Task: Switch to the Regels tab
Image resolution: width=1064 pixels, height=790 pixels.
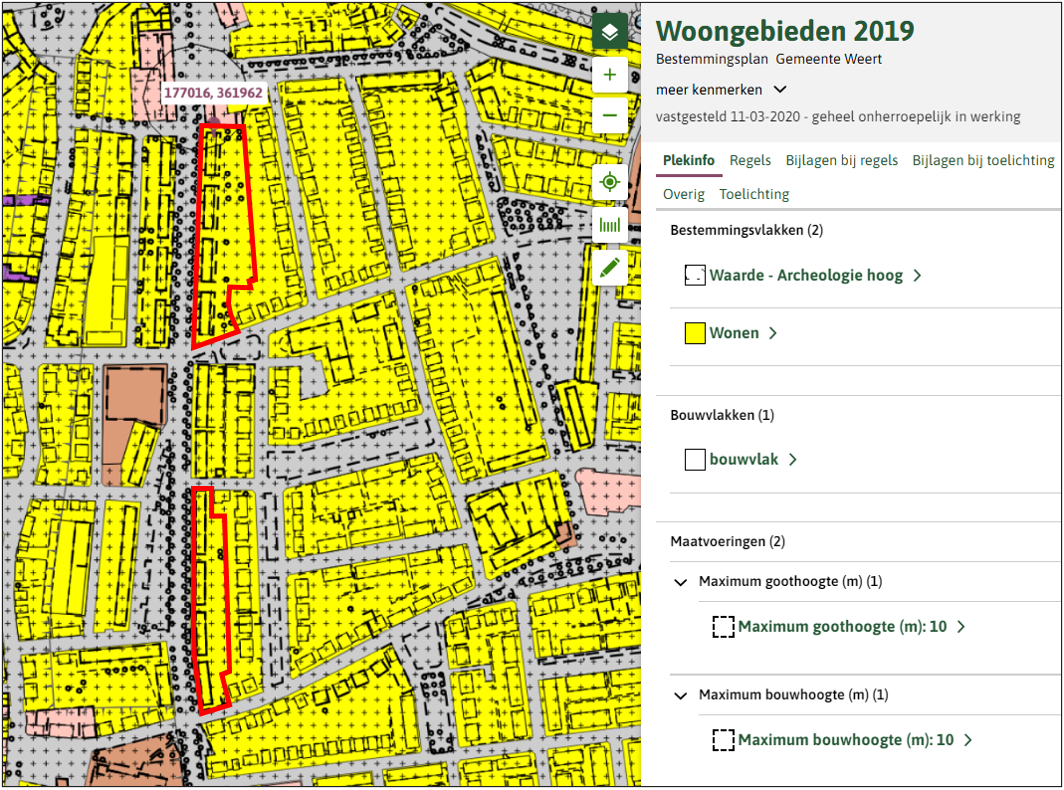Action: pos(750,160)
